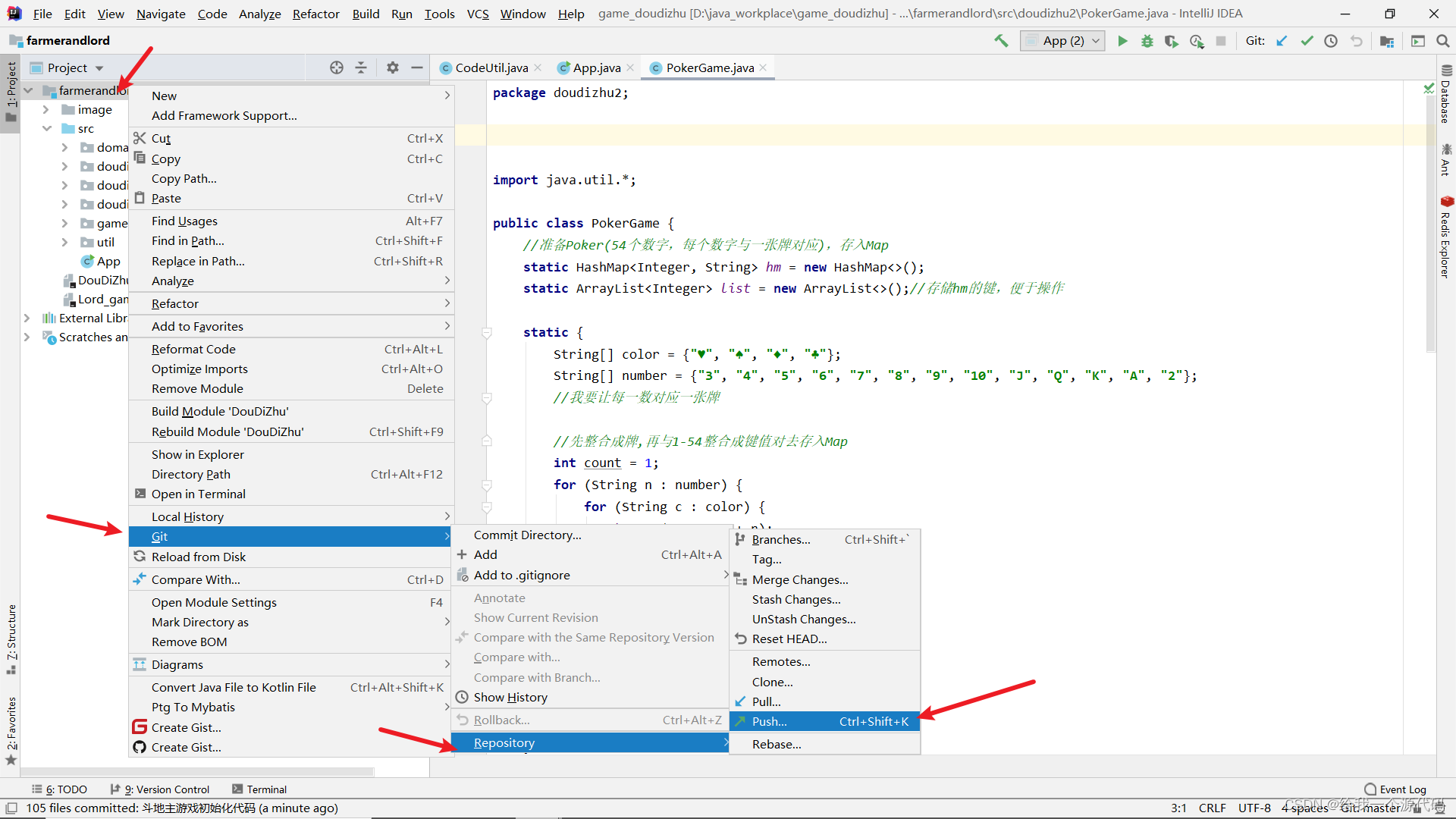The width and height of the screenshot is (1456, 819).
Task: Switch to the CodeUtil.java tab
Action: (491, 67)
